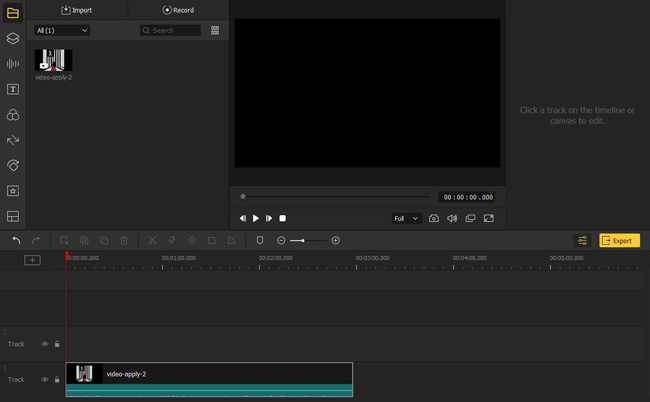Click the Track 2 label
This screenshot has height=402, width=650.
point(16,344)
